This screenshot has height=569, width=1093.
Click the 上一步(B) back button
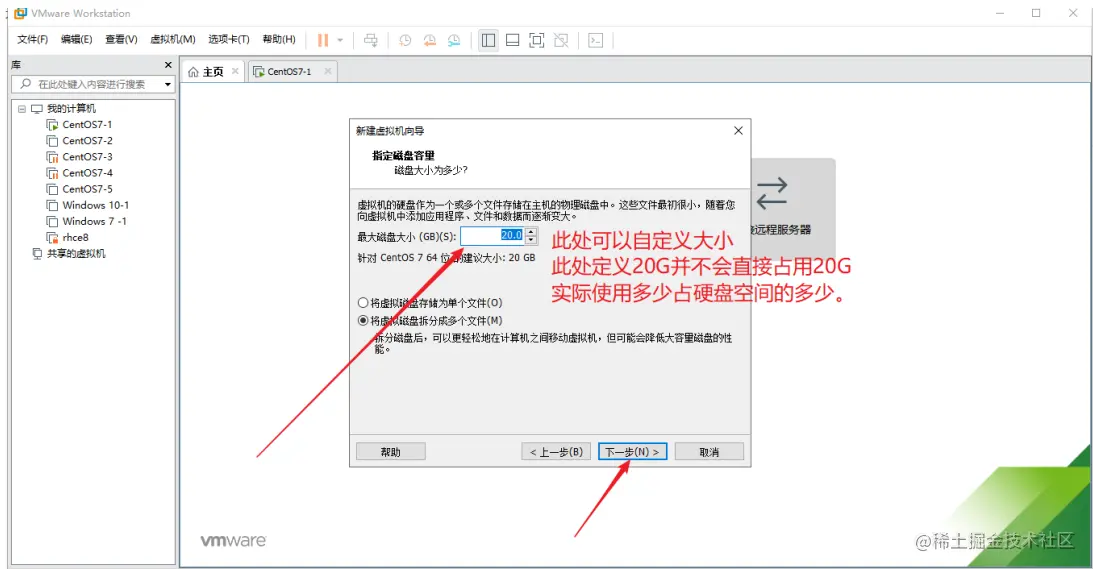pos(556,452)
